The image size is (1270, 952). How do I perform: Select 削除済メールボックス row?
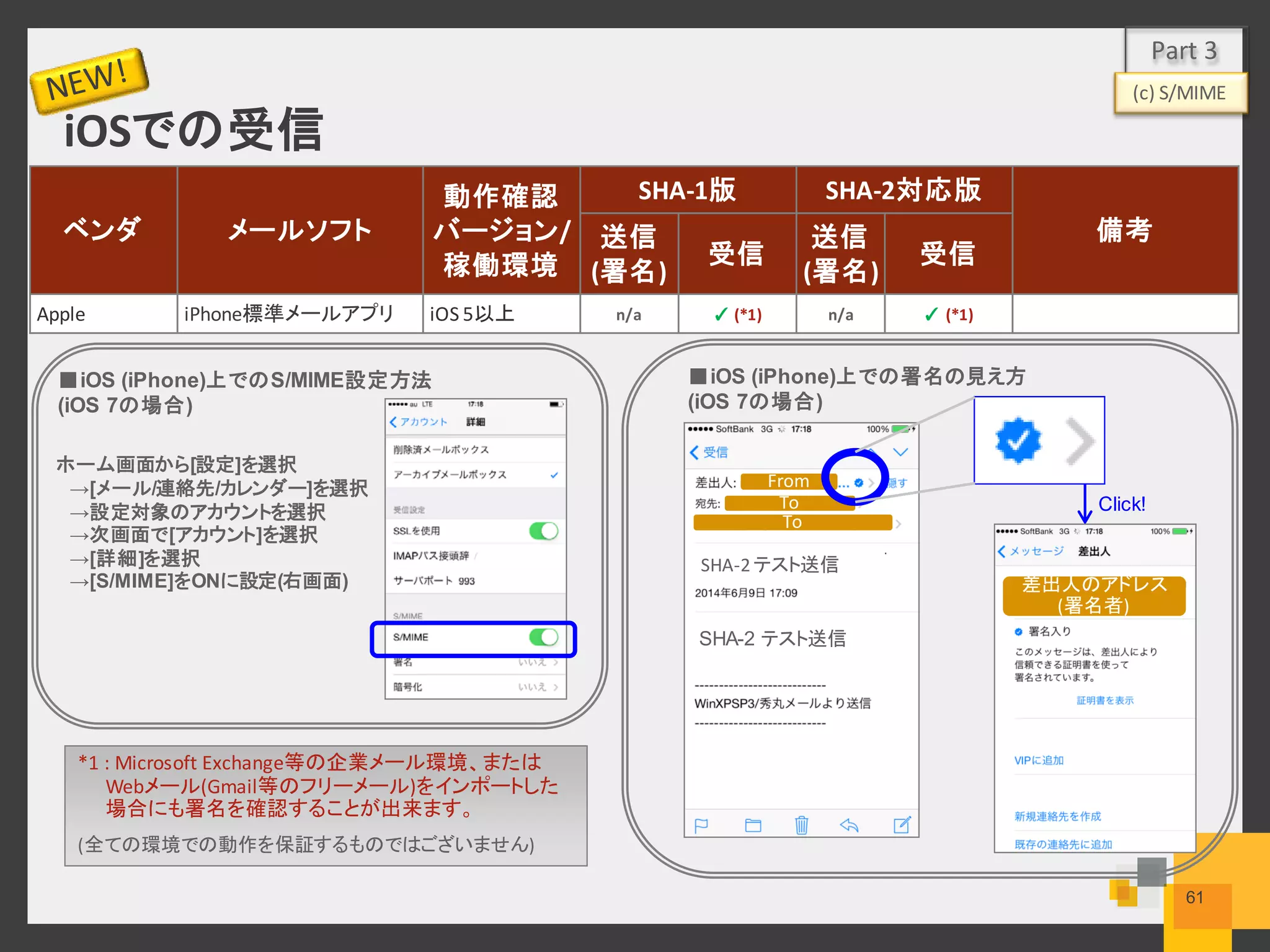point(476,450)
